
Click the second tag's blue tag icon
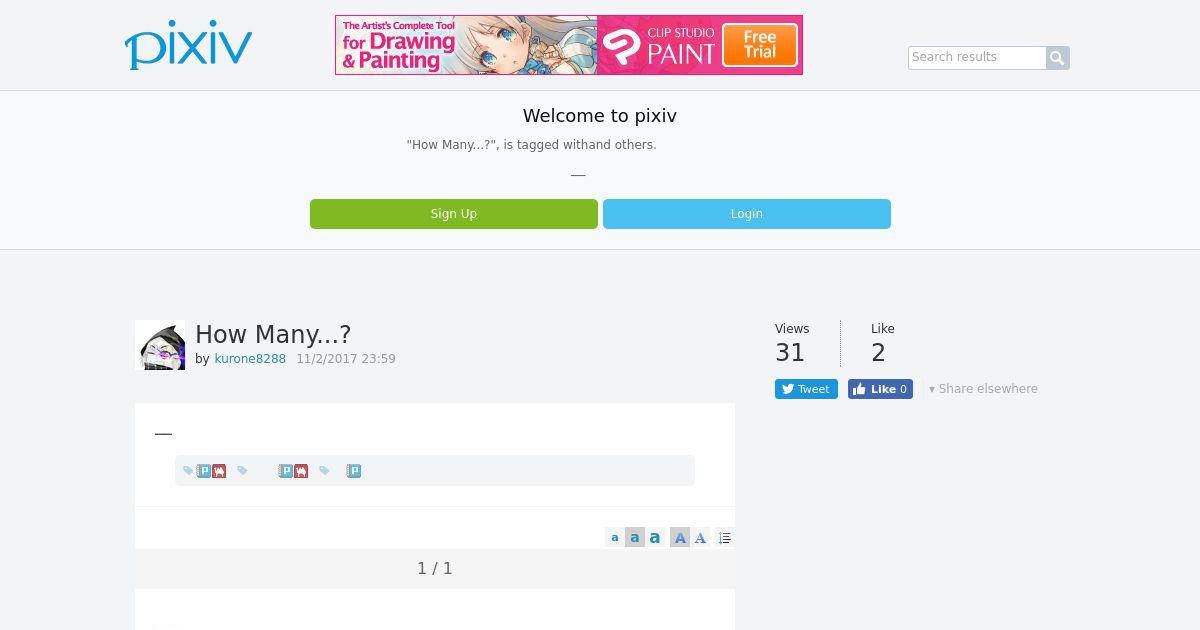pyautogui.click(x=242, y=471)
